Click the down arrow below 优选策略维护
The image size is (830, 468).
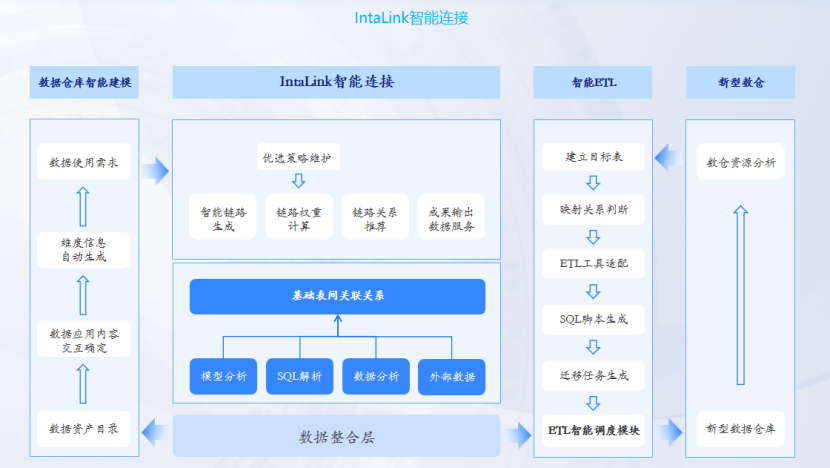tap(298, 181)
